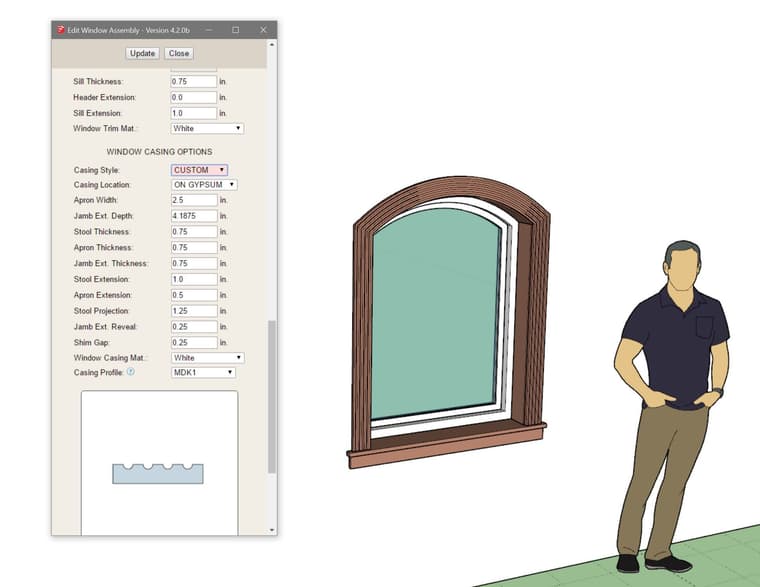Click the Stool Projection input field

tap(193, 311)
